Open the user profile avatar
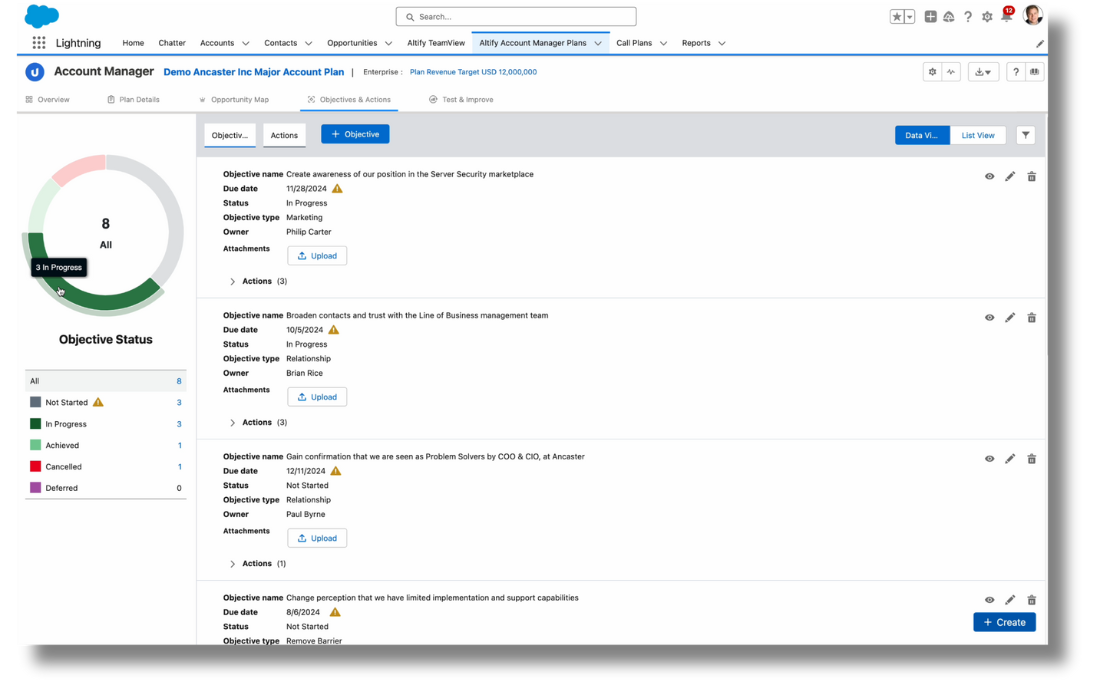The image size is (1100, 700). tap(1033, 15)
